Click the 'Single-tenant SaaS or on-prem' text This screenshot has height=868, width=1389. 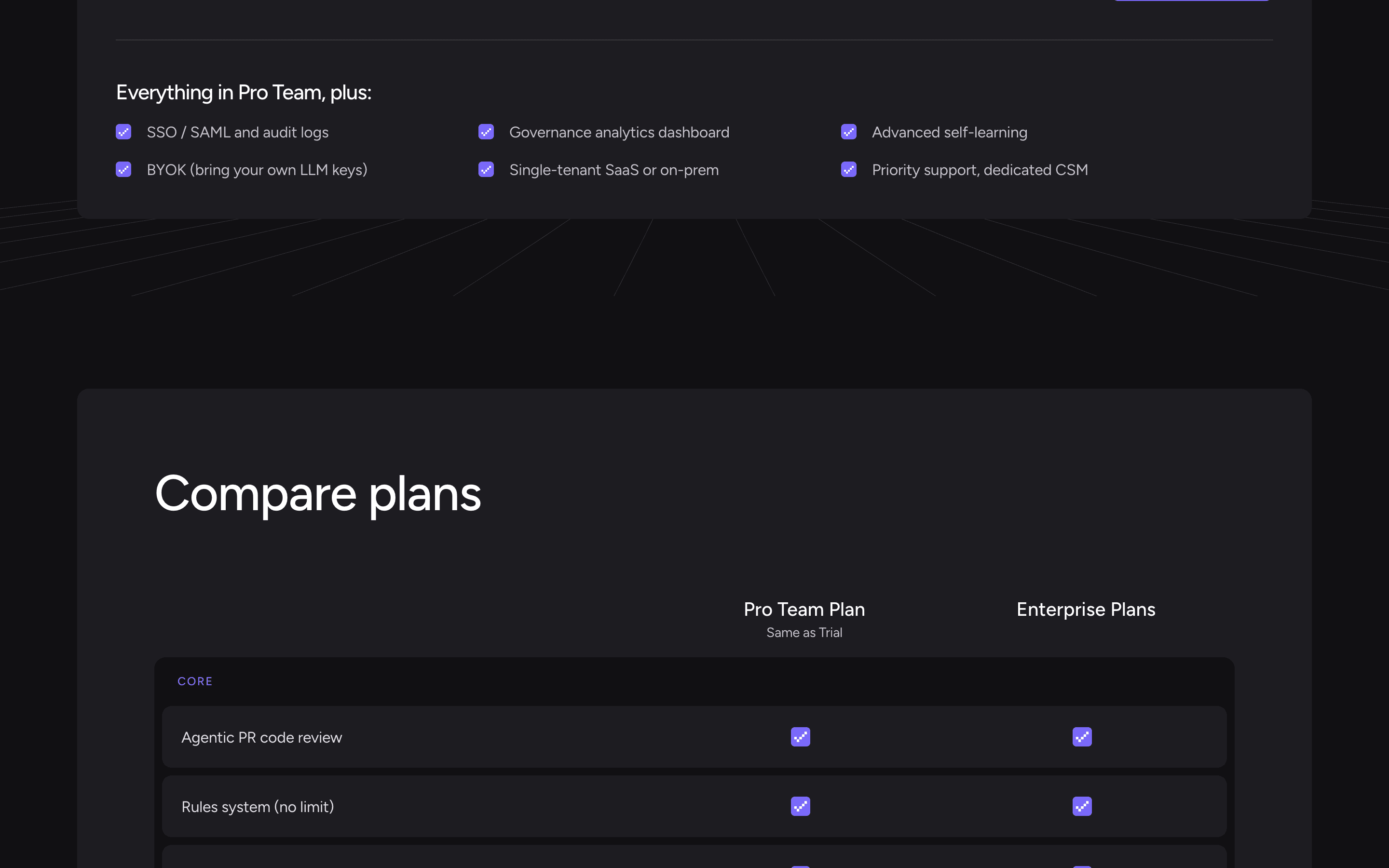614,170
